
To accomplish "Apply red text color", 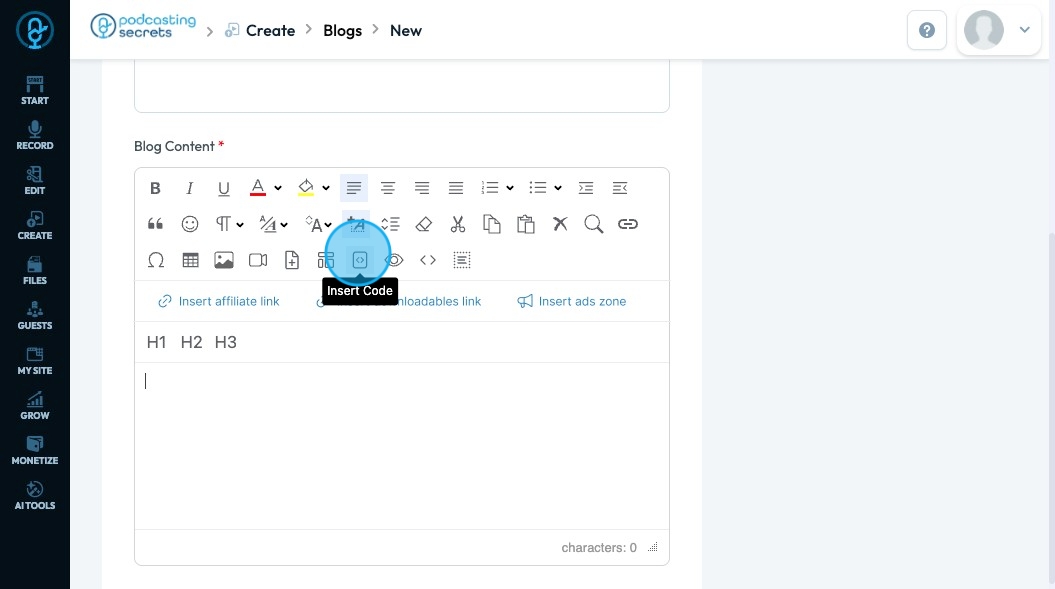I will pos(258,188).
